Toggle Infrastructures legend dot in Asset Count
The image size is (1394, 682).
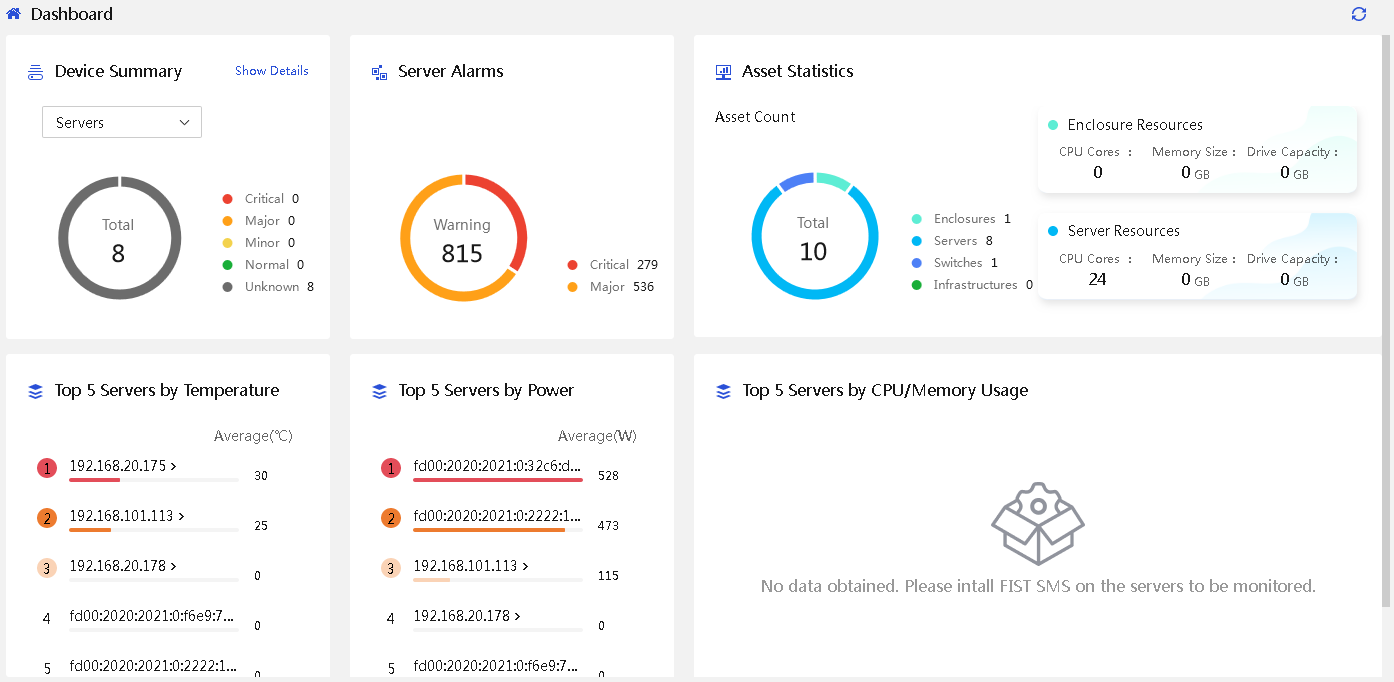pyautogui.click(x=916, y=285)
